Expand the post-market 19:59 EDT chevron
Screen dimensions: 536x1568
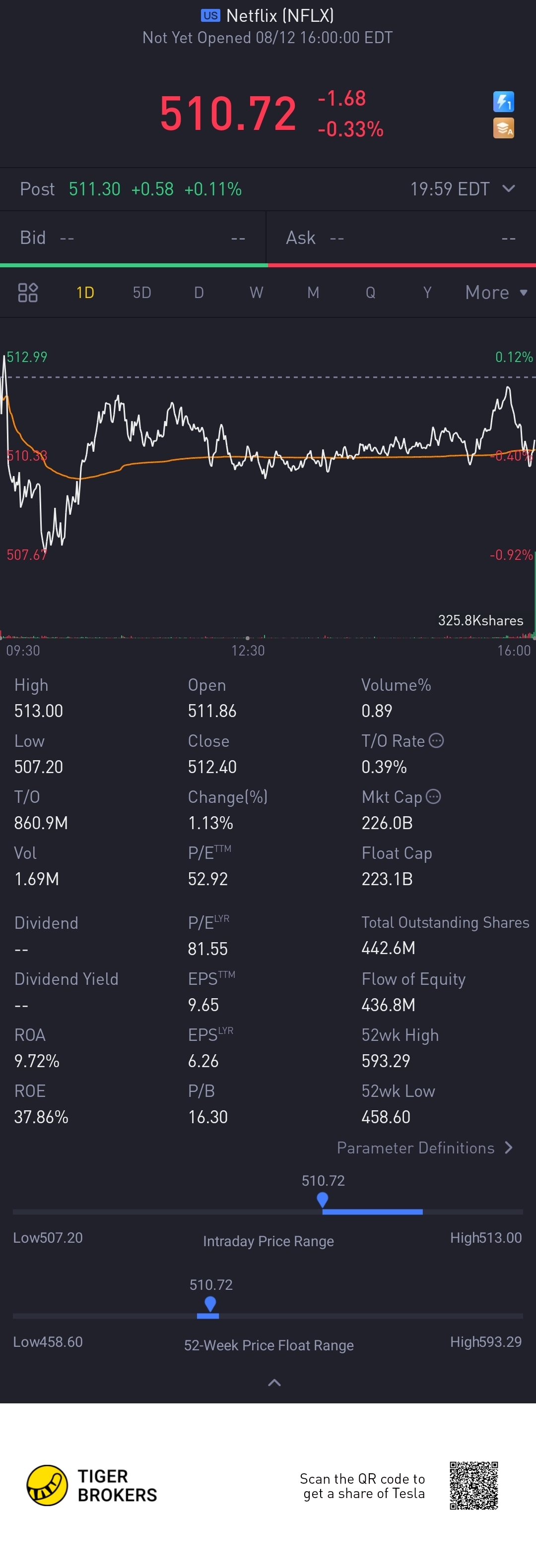point(509,189)
